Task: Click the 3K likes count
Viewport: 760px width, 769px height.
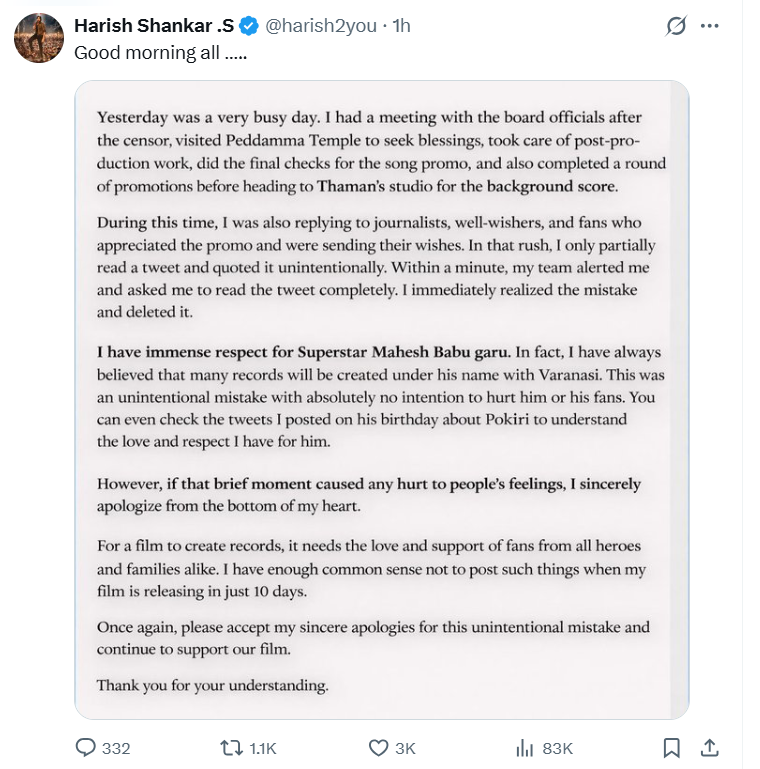Action: pyautogui.click(x=405, y=748)
